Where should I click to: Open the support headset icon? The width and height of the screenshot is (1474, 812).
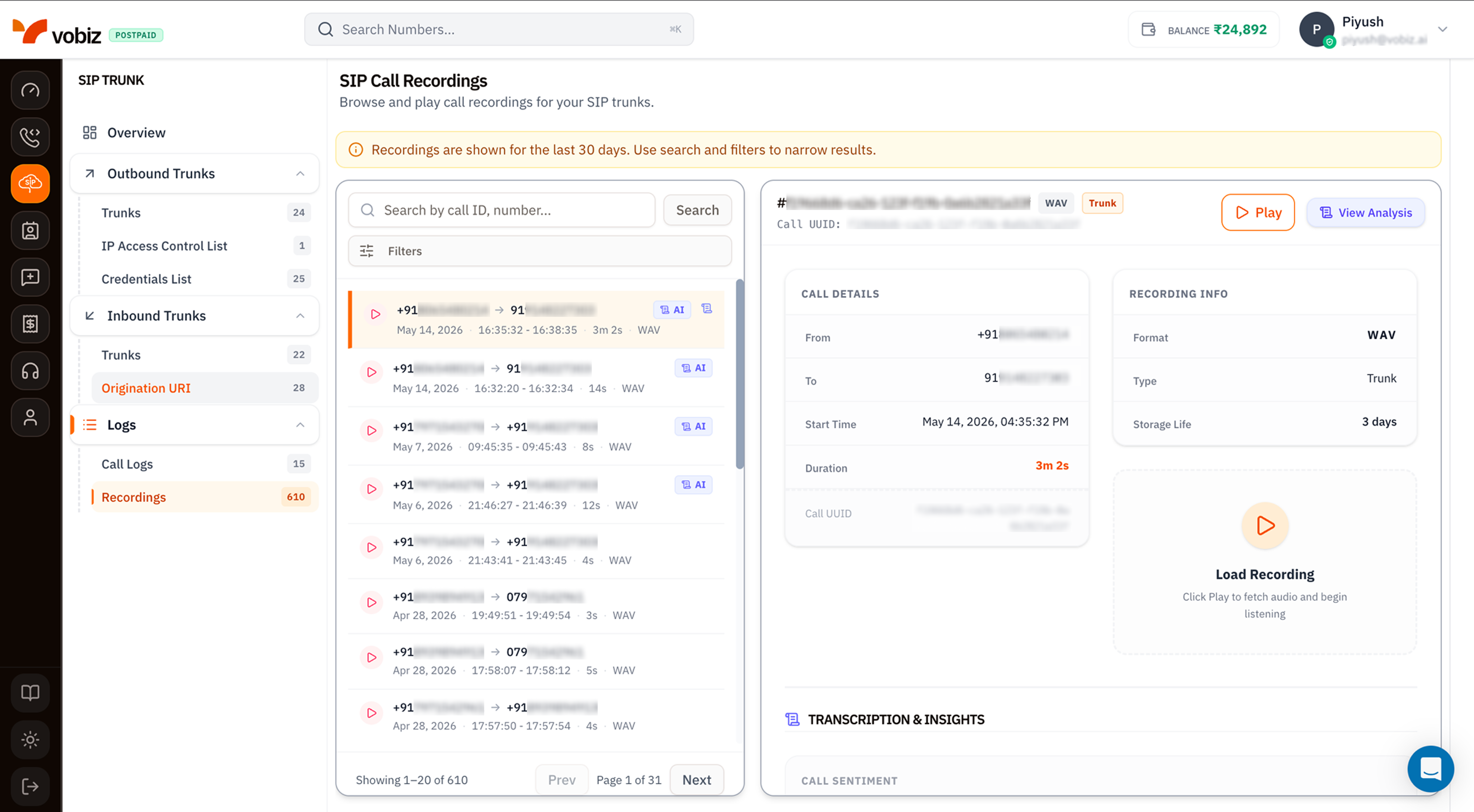click(x=30, y=371)
